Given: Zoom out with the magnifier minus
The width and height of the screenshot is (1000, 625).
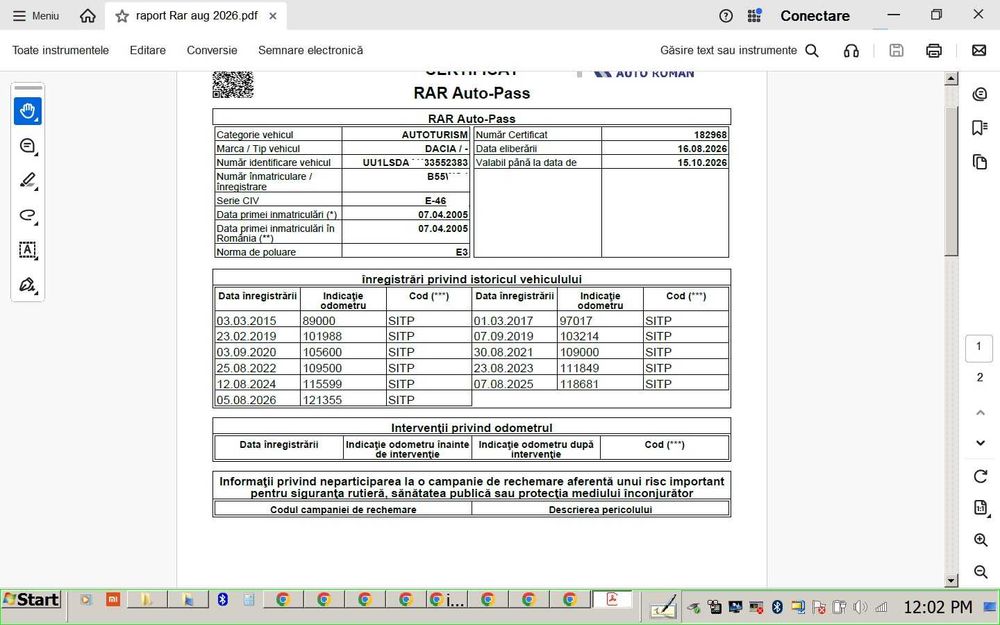Looking at the screenshot, I should [x=981, y=572].
